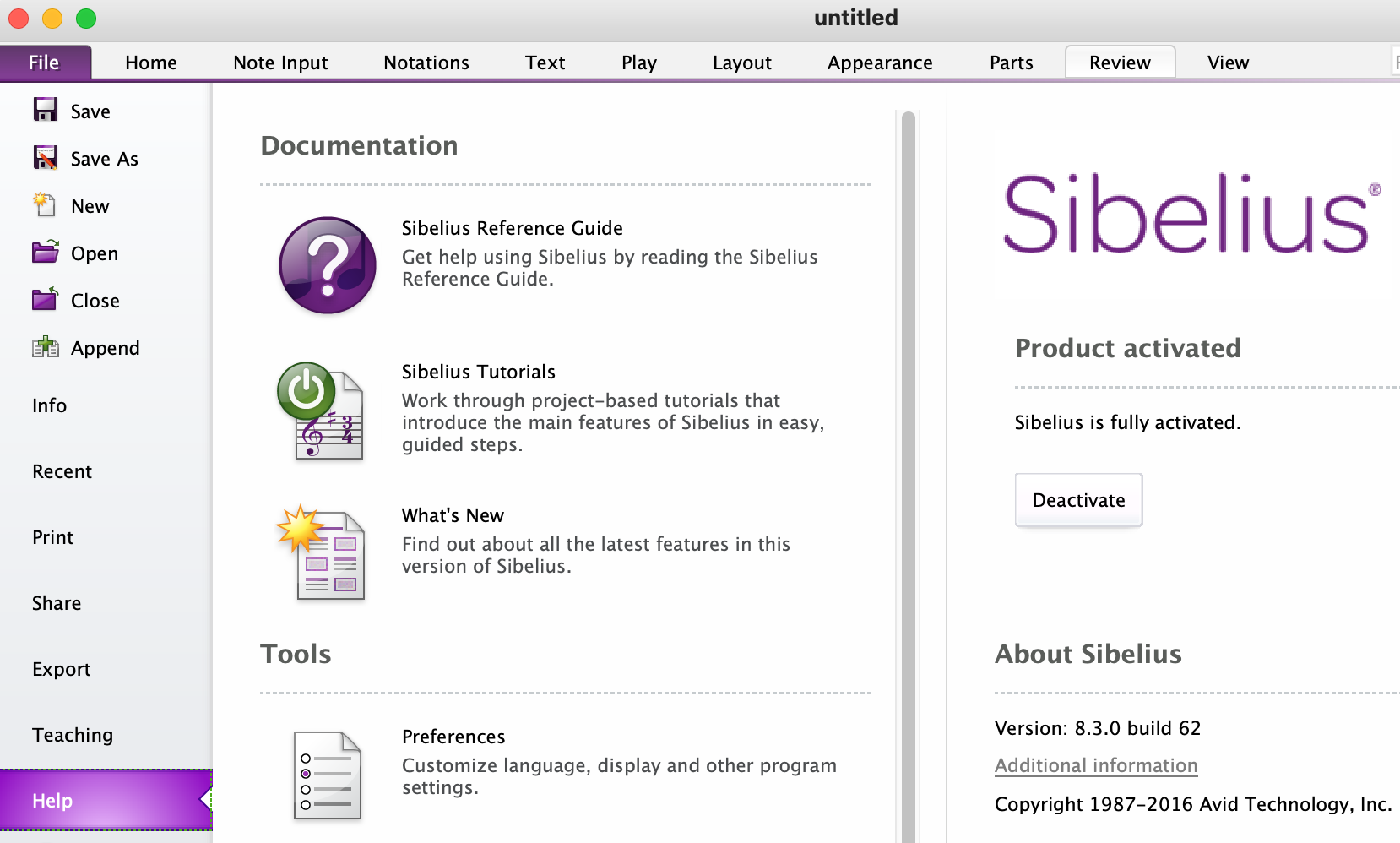Click the Preferences title text
The width and height of the screenshot is (1400, 843).
point(453,737)
